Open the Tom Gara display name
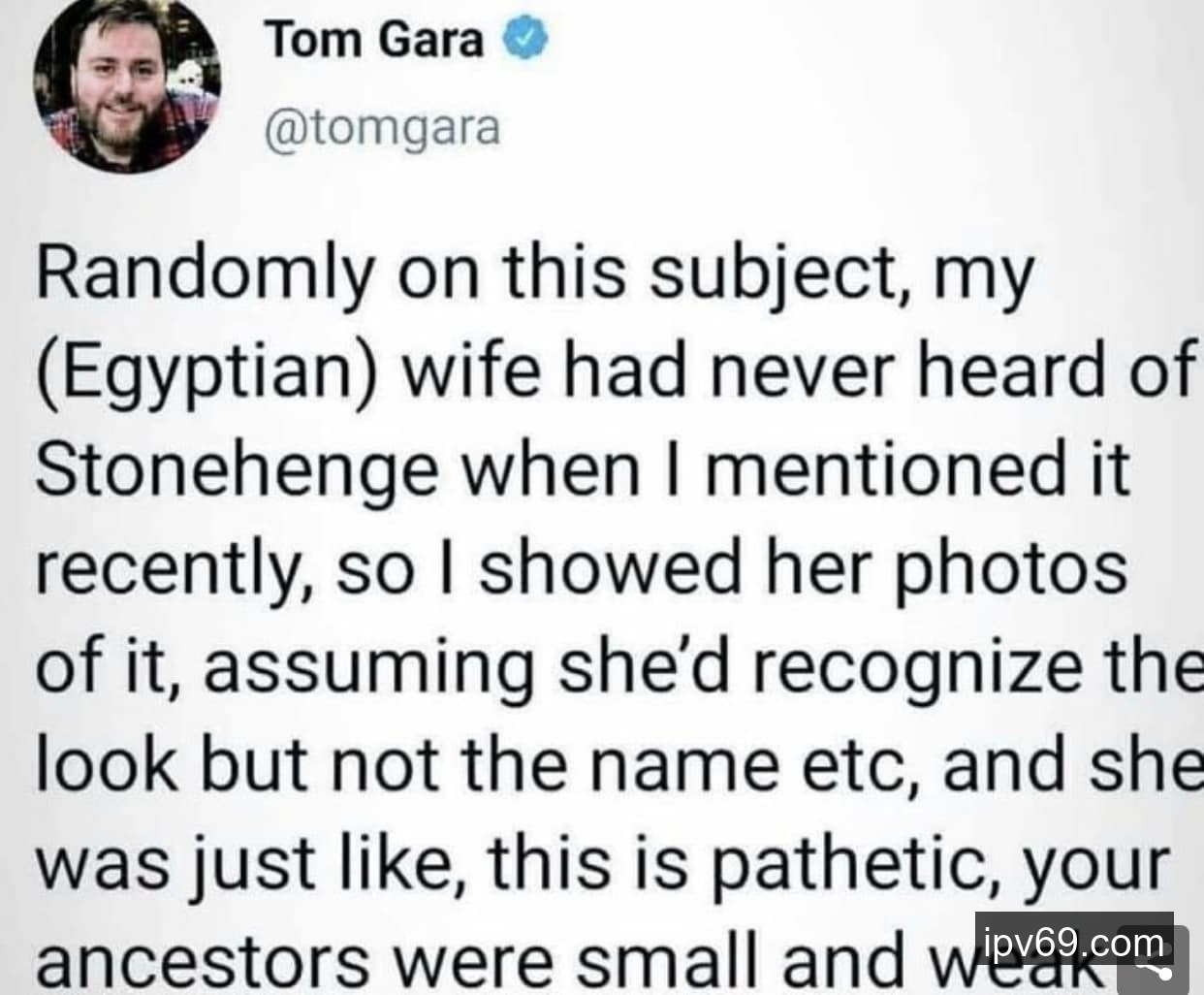 pos(375,40)
